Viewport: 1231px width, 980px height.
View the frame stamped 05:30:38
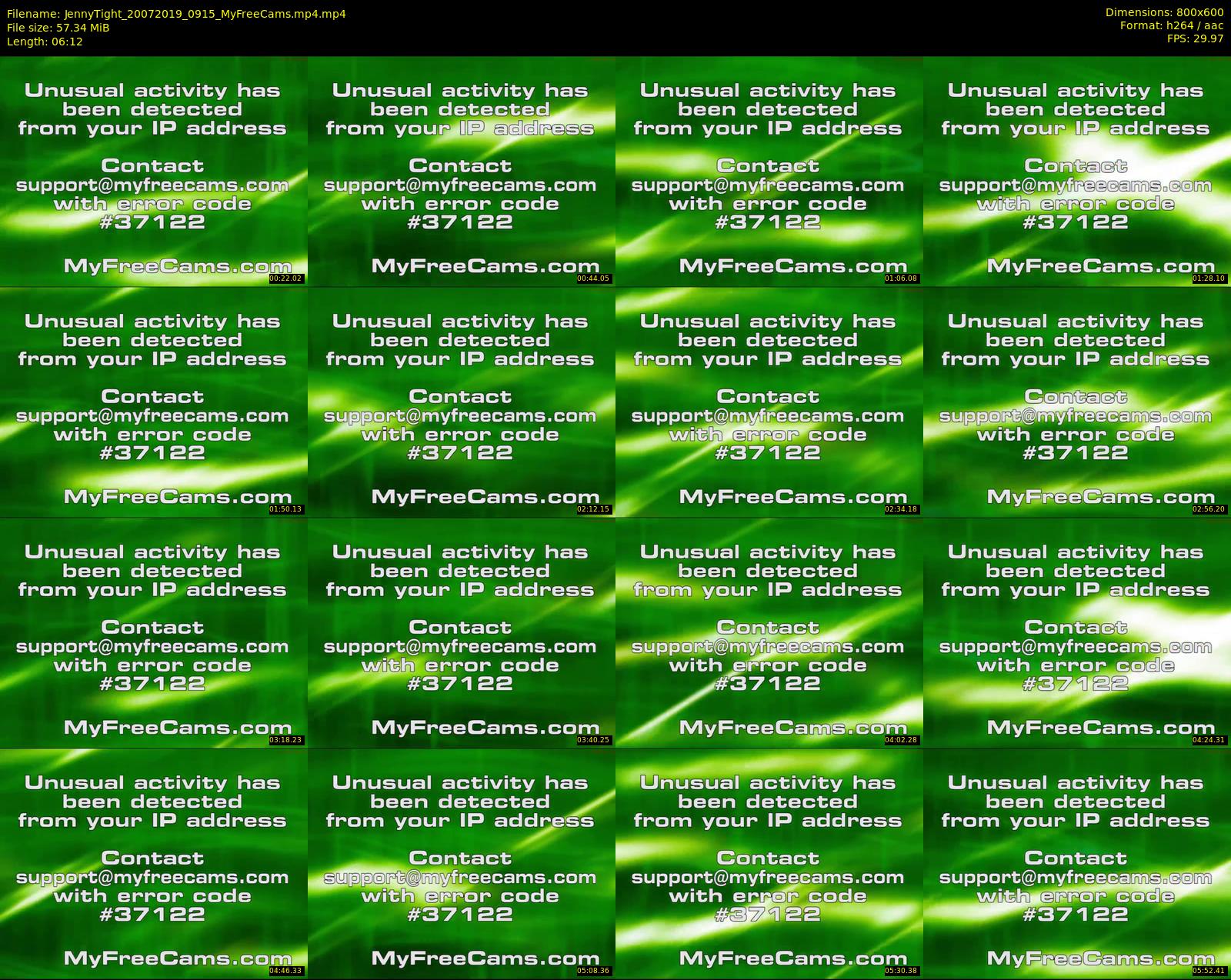(x=769, y=863)
